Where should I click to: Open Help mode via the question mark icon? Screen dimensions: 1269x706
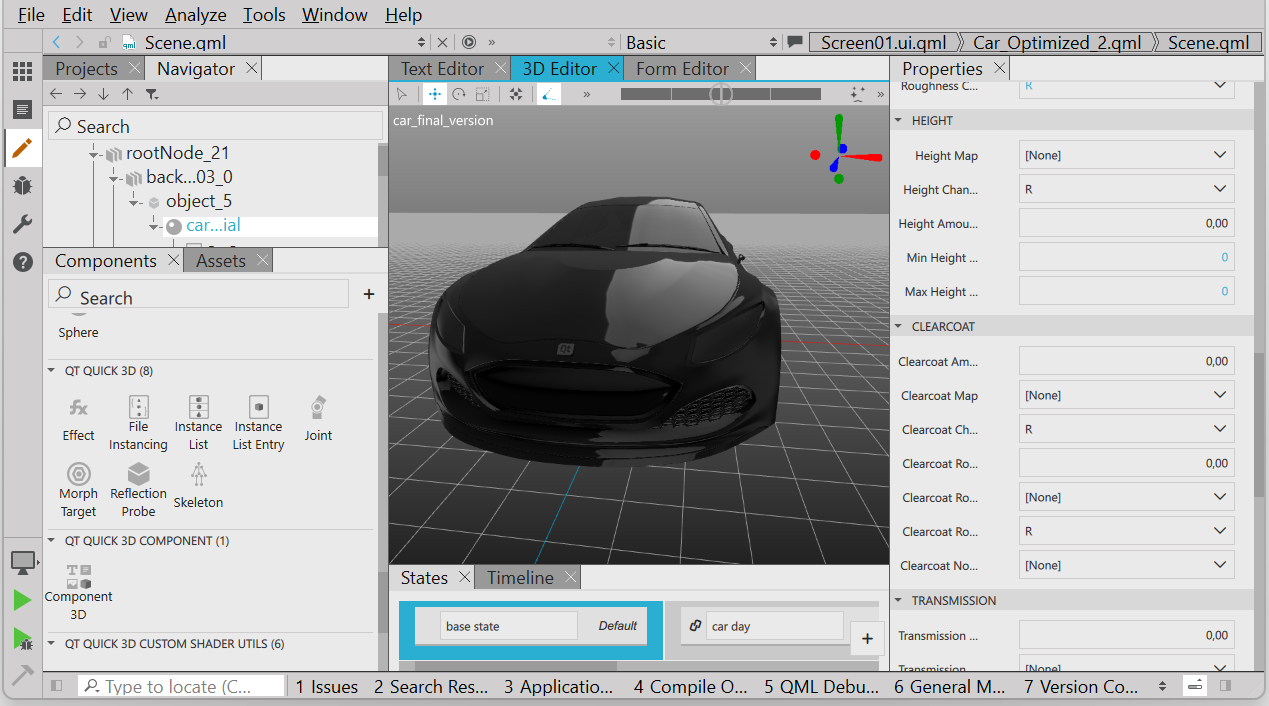[22, 263]
